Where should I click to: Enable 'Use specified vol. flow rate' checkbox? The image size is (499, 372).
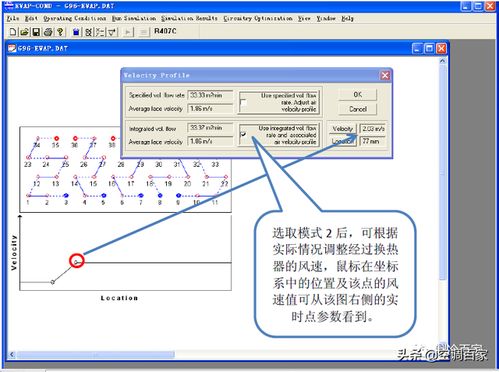pos(243,103)
